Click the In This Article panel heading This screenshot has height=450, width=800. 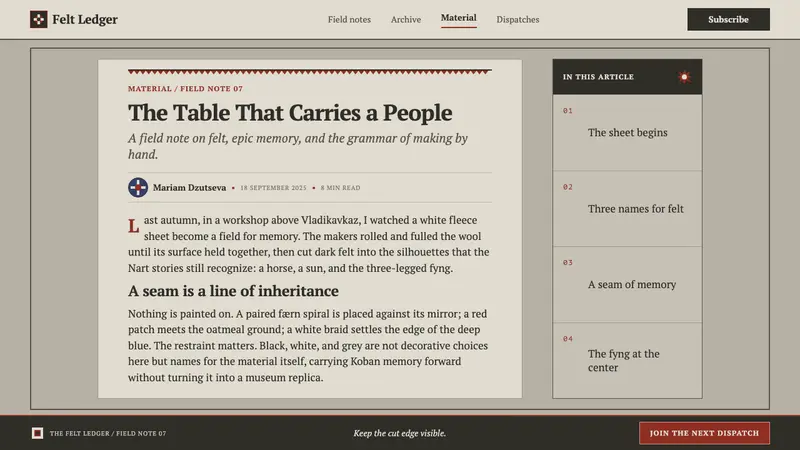[598, 77]
